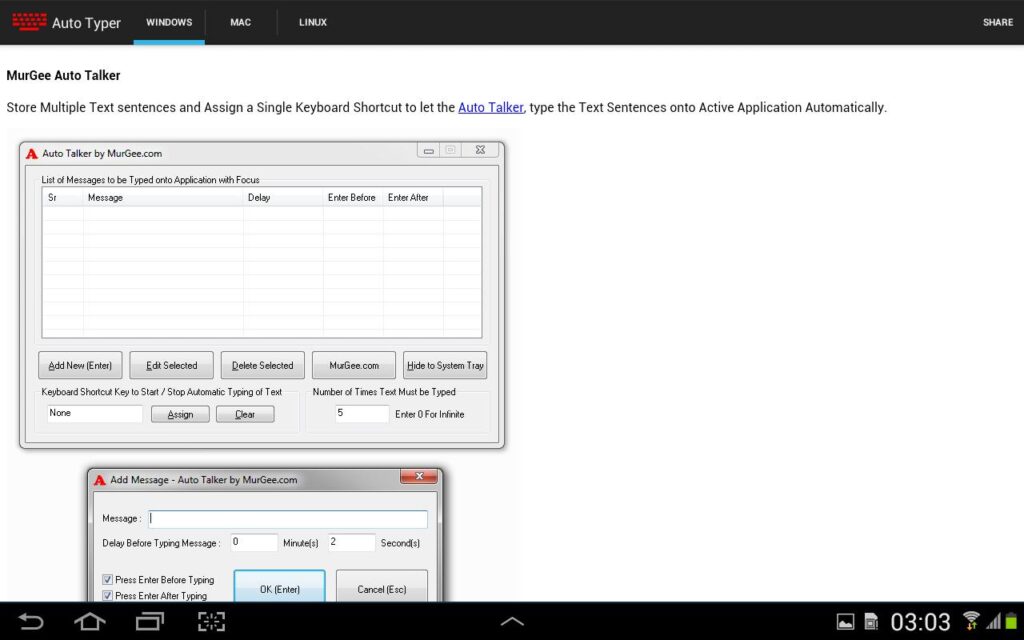Tap the SD card notification icon
Viewport: 1024px width, 640px height.
871,622
